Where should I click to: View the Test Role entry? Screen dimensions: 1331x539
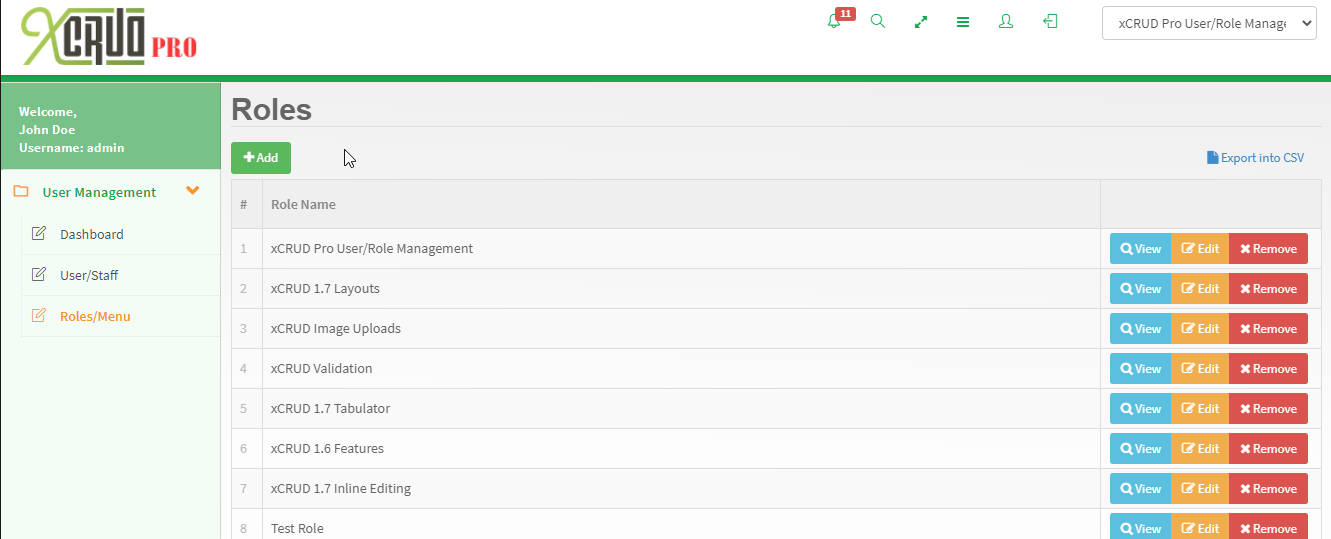pyautogui.click(x=1140, y=528)
